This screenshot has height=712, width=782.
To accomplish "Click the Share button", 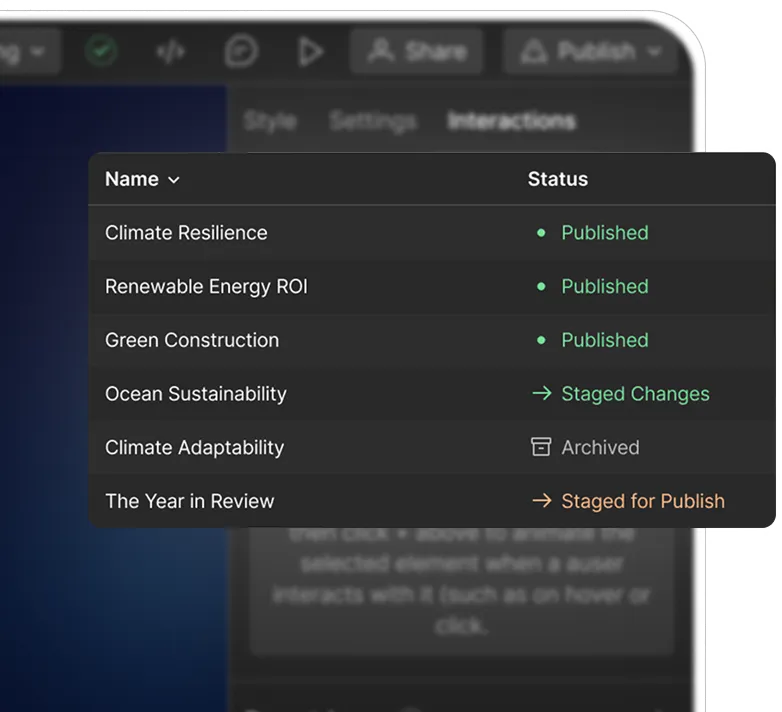I will pos(416,51).
